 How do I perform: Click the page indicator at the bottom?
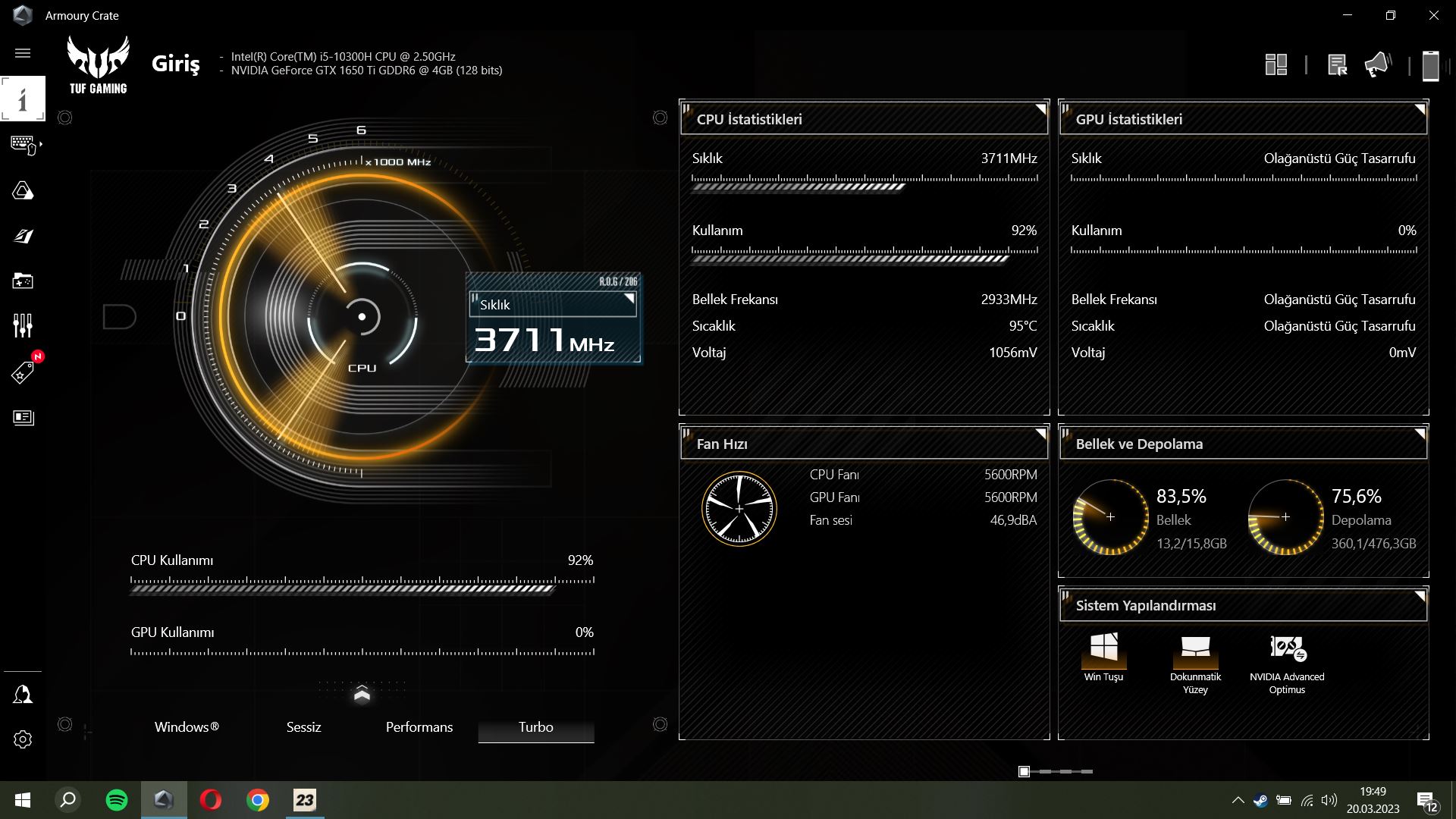tap(1024, 772)
